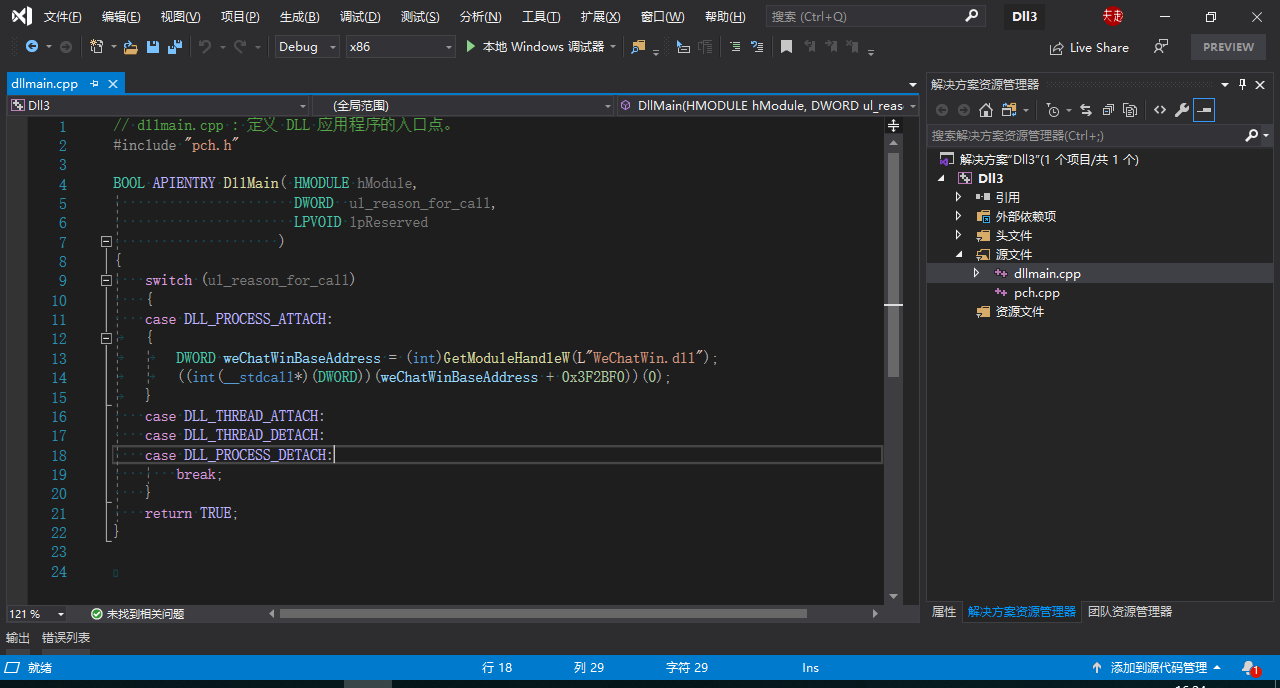
Task: Open the 调试(D) menu
Action: [x=360, y=17]
